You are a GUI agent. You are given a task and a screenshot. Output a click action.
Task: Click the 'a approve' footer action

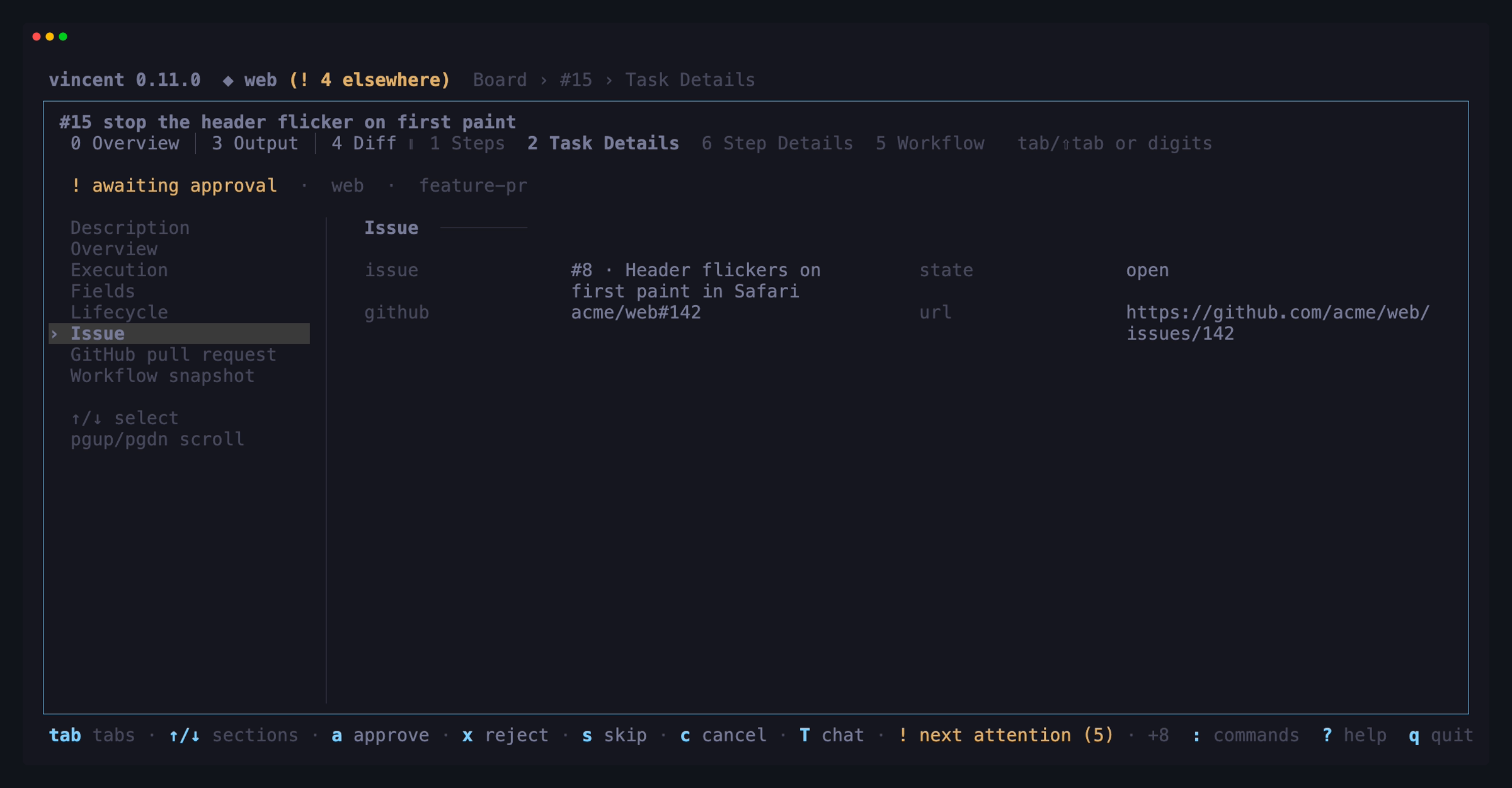click(380, 735)
